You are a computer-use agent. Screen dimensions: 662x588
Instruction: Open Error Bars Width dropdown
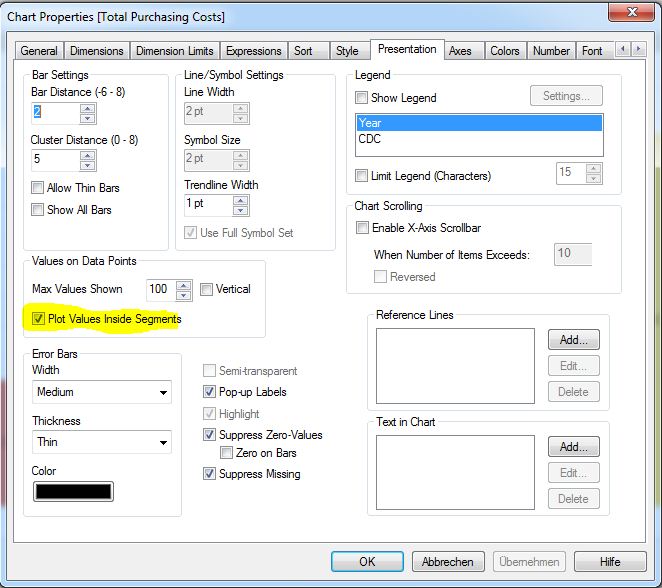(102, 392)
